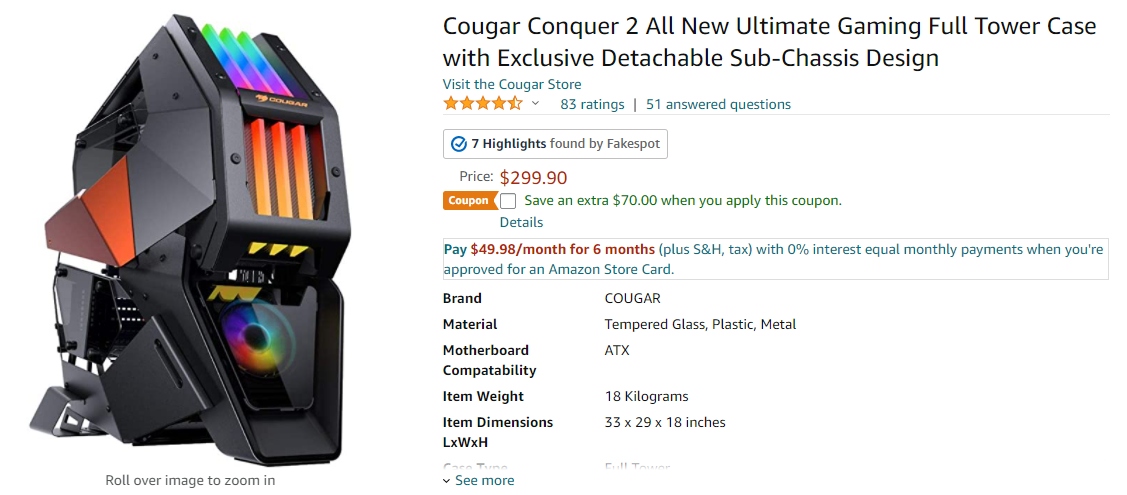This screenshot has height=495, width=1127.
Task: Click the Fakespot blue checkmark icon
Action: coord(459,144)
